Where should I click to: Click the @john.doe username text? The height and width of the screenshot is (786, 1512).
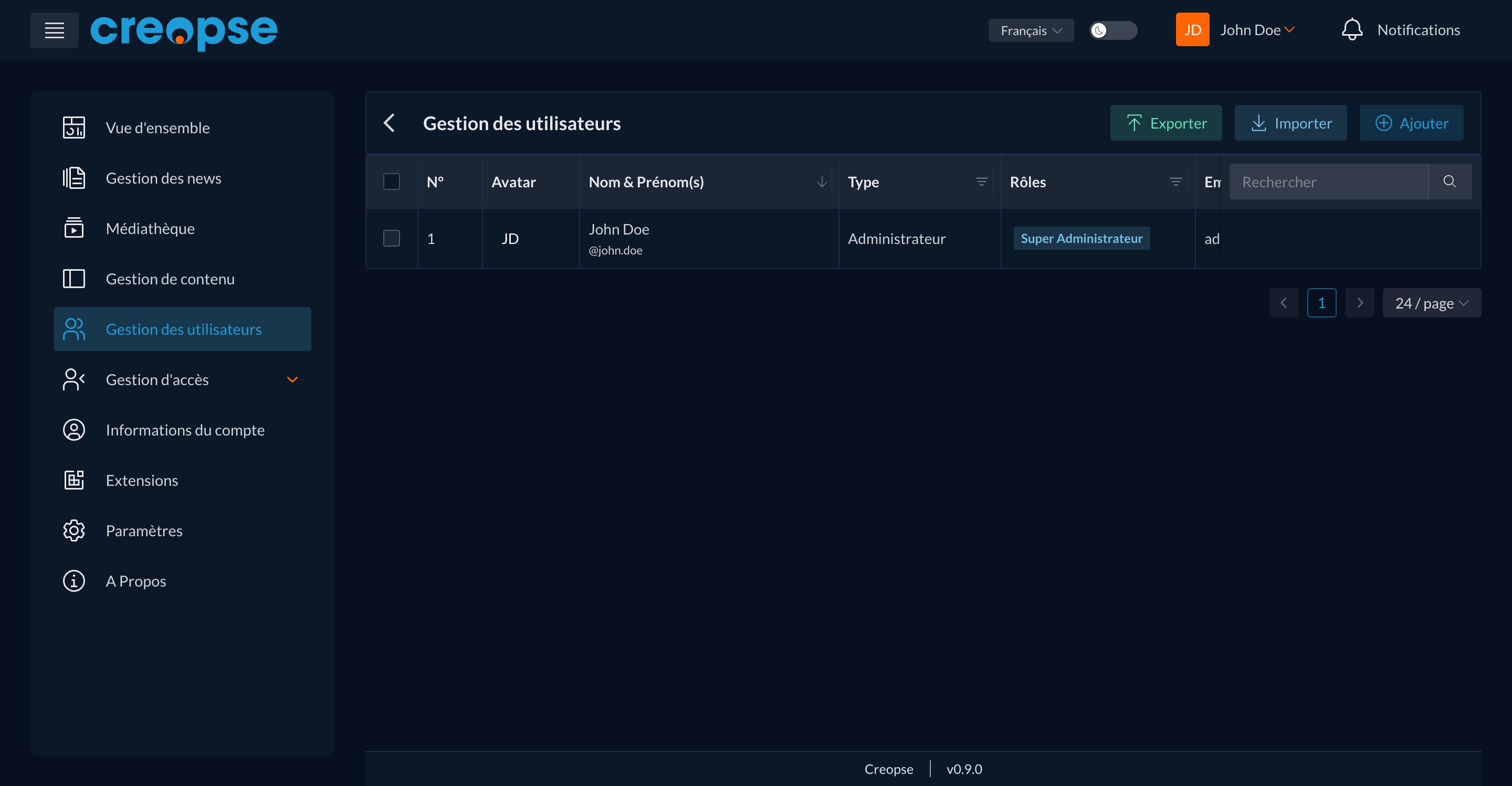click(x=615, y=250)
